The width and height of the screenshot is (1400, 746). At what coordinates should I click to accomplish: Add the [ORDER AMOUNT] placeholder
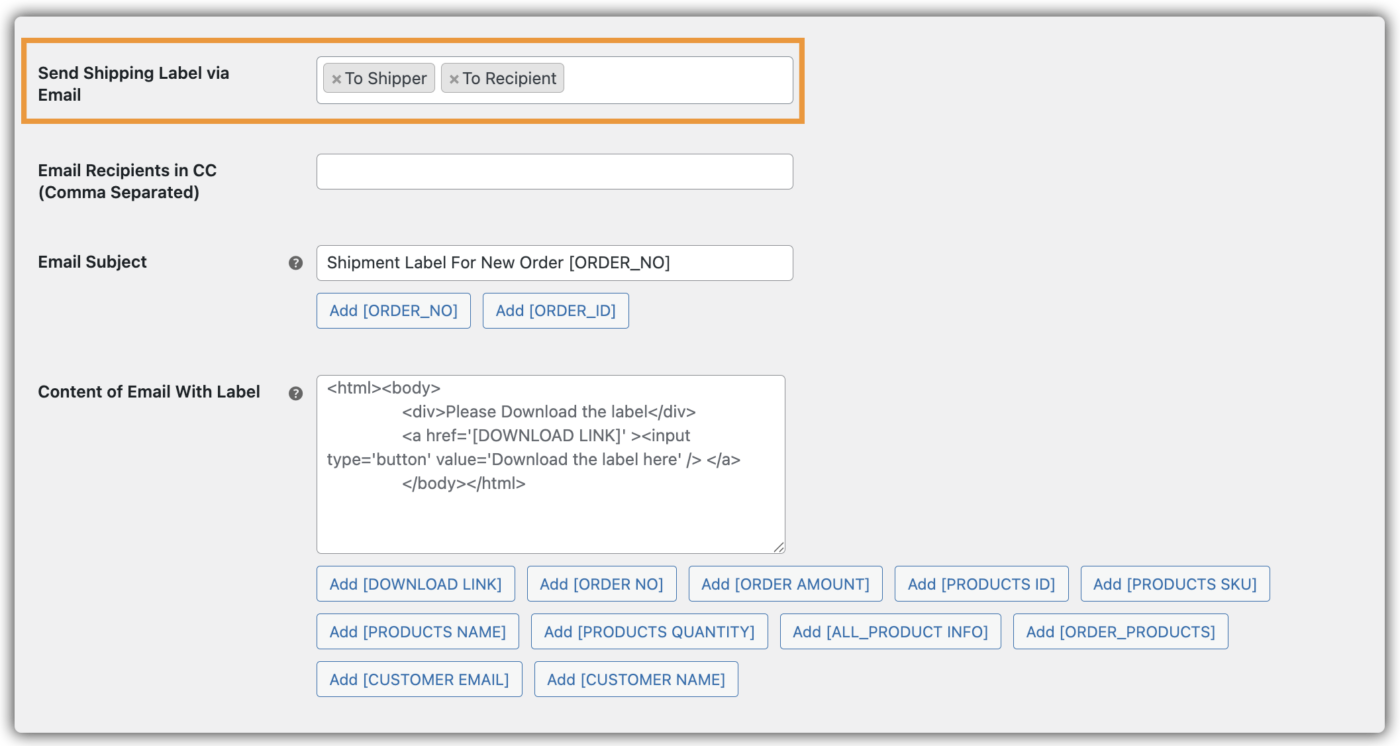(785, 584)
